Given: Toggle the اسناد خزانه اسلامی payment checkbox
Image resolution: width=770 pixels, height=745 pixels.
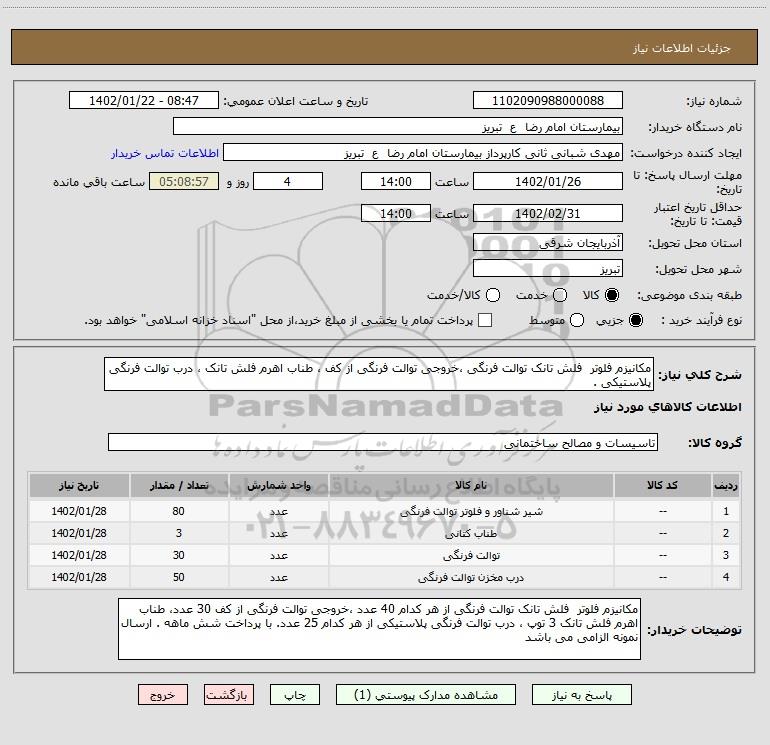Looking at the screenshot, I should [x=485, y=320].
